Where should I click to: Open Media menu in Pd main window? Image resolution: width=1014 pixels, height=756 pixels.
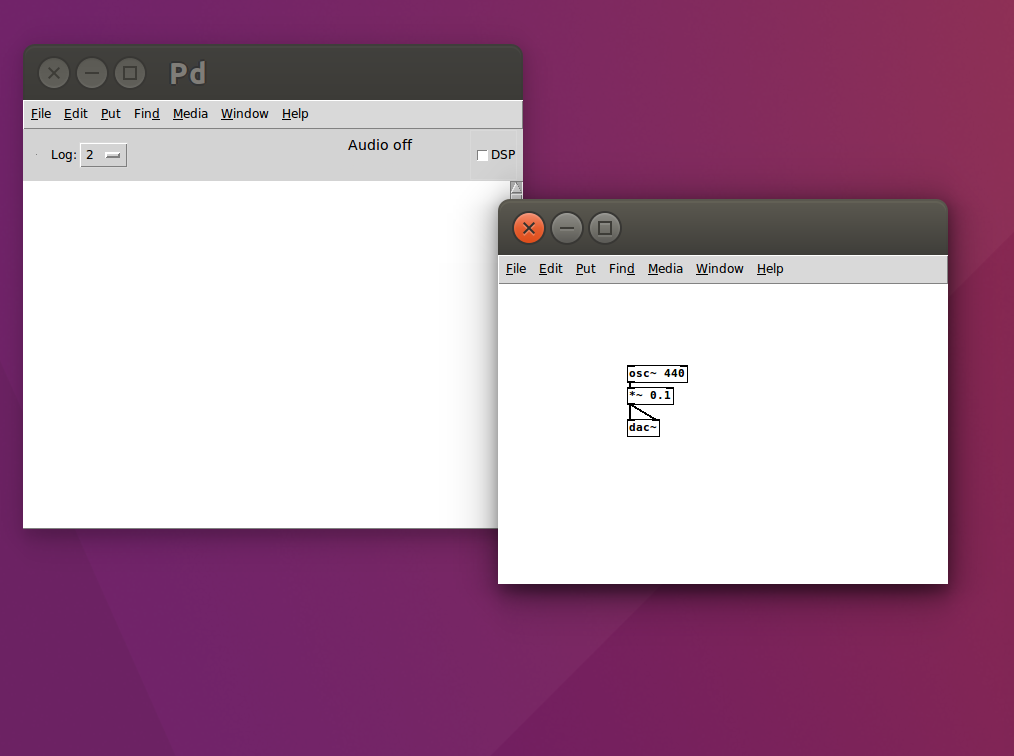(x=190, y=114)
